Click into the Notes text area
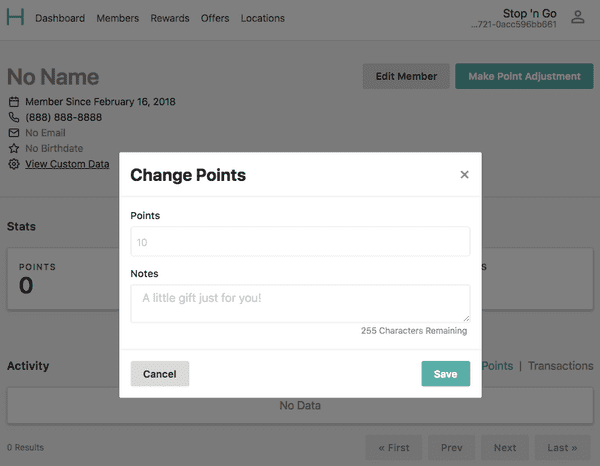Viewport: 600px width, 466px height. (x=300, y=303)
